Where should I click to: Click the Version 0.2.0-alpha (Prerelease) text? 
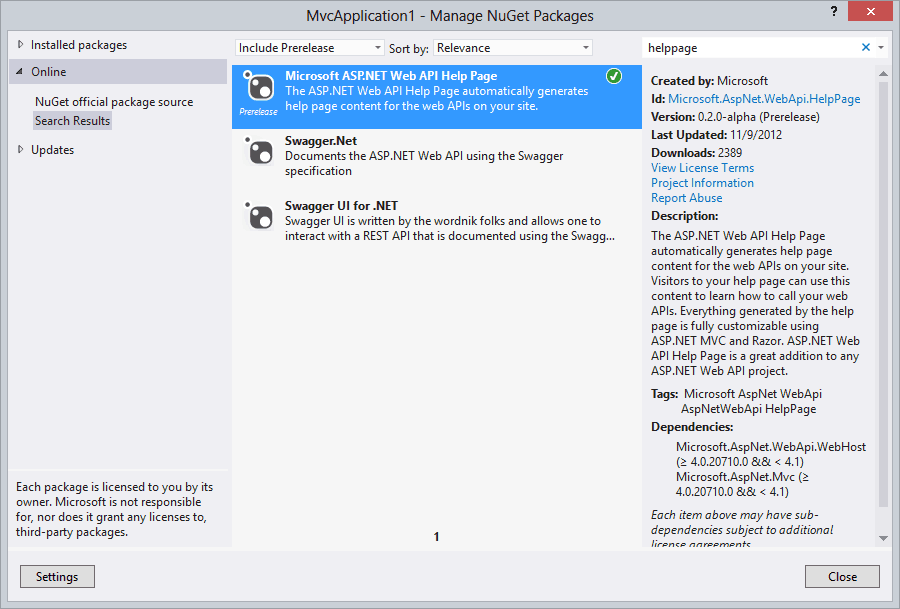pos(735,117)
